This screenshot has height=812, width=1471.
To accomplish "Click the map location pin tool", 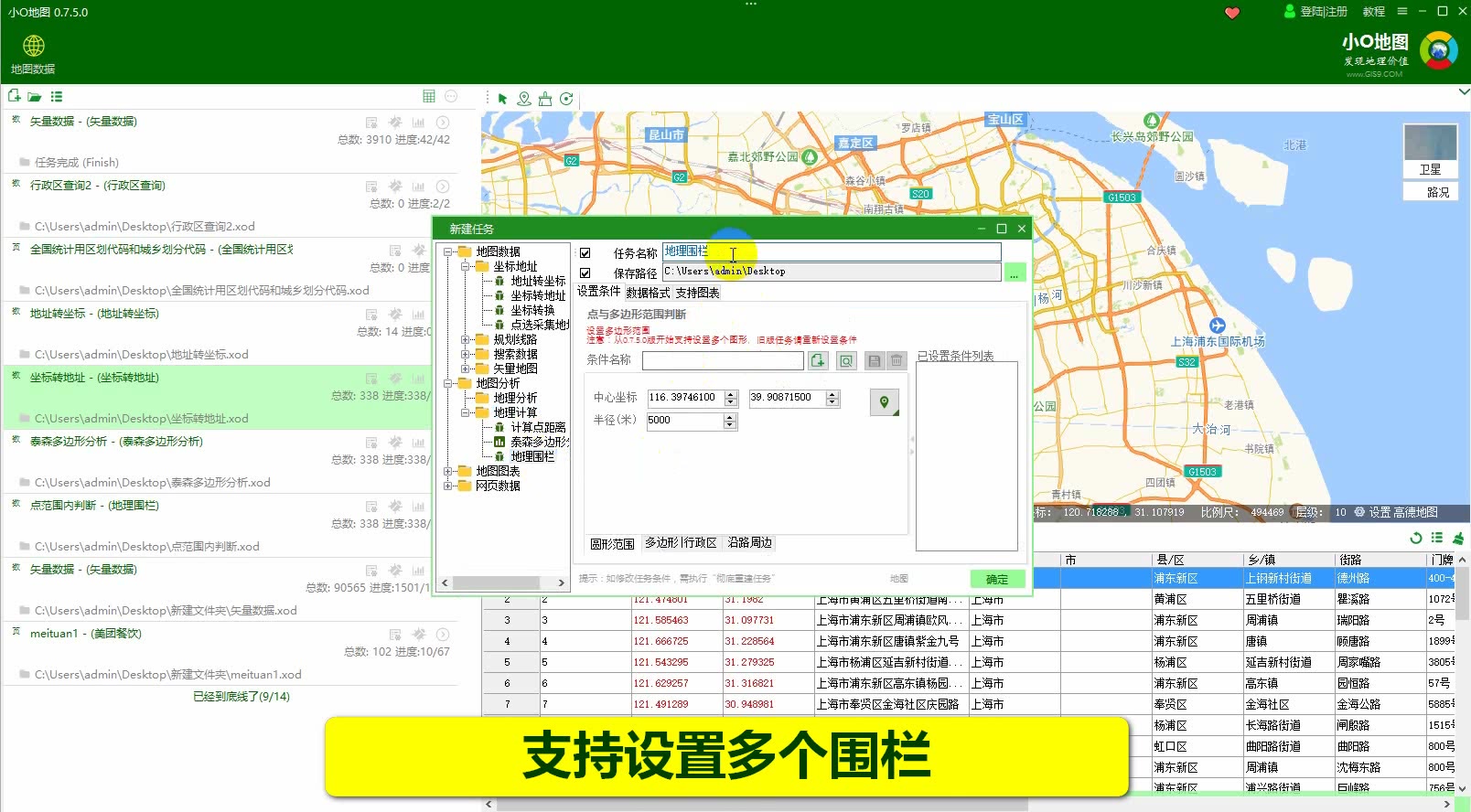I will click(523, 99).
